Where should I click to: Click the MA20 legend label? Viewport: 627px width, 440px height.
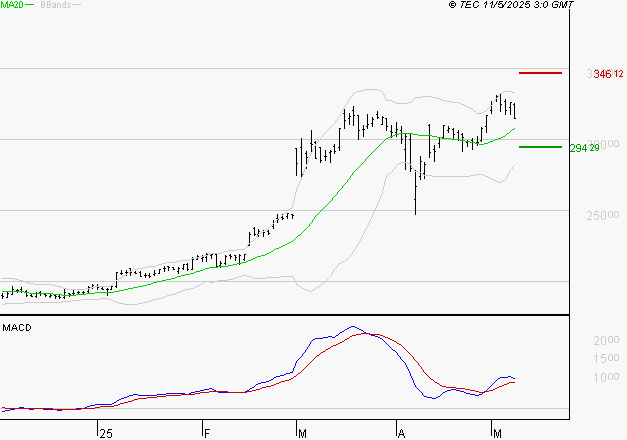pyautogui.click(x=12, y=5)
